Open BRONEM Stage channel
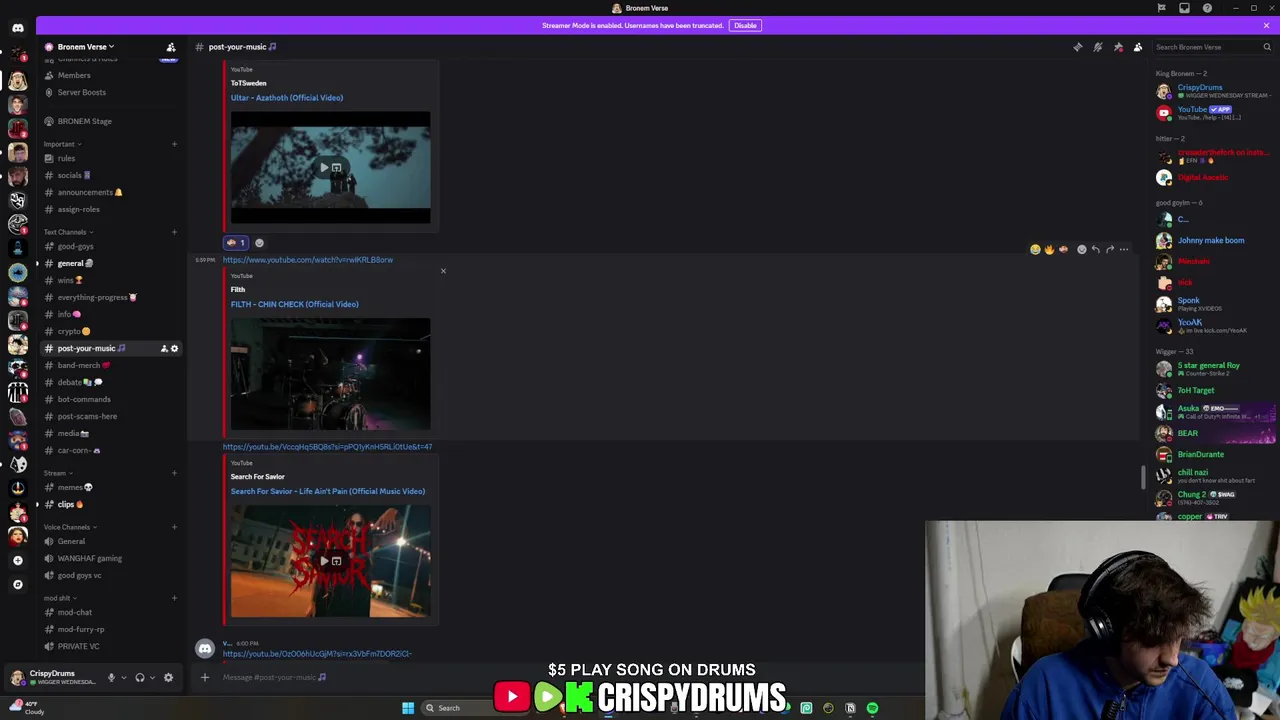This screenshot has width=1280, height=720. pyautogui.click(x=110, y=121)
